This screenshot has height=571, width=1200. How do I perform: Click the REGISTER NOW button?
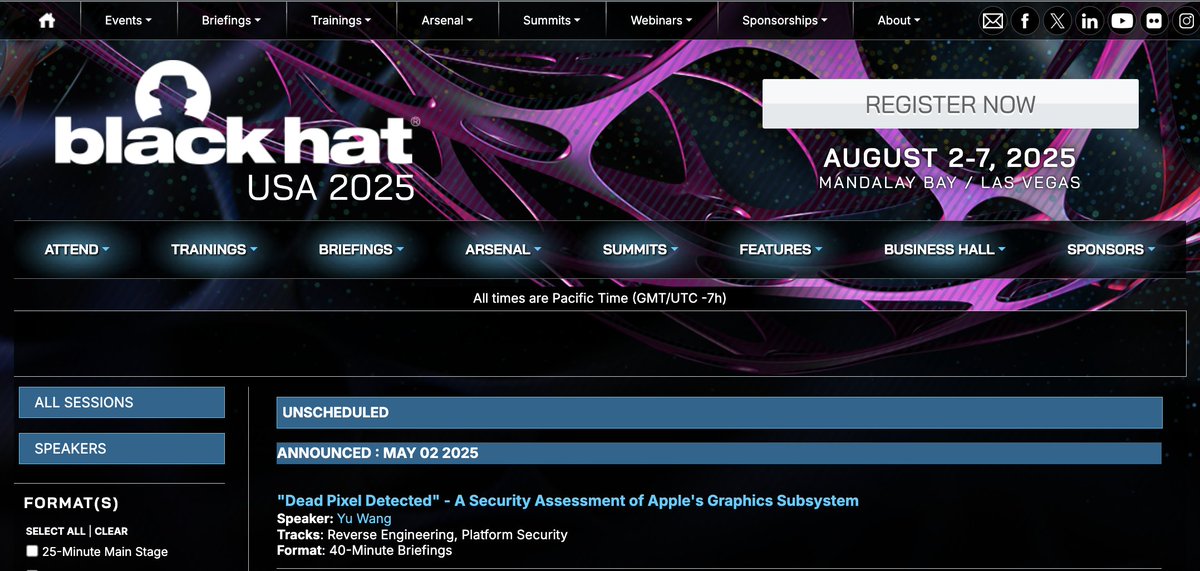[x=950, y=104]
